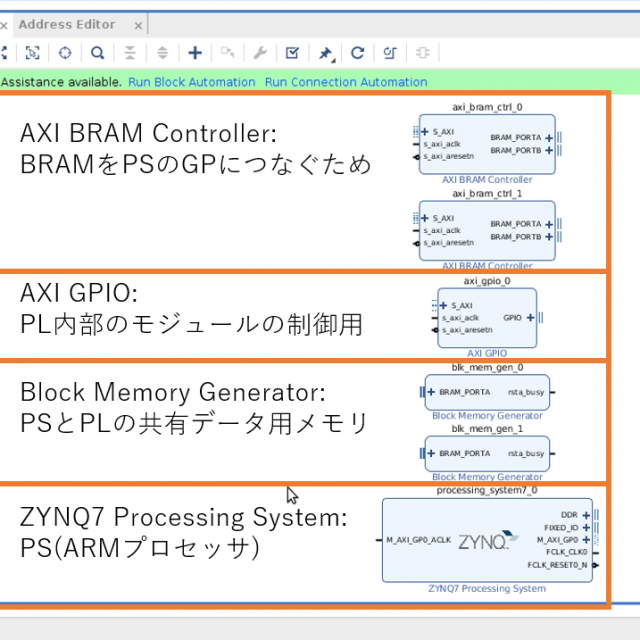
Task: Click the Validate Design checkmark icon
Action: (x=292, y=53)
